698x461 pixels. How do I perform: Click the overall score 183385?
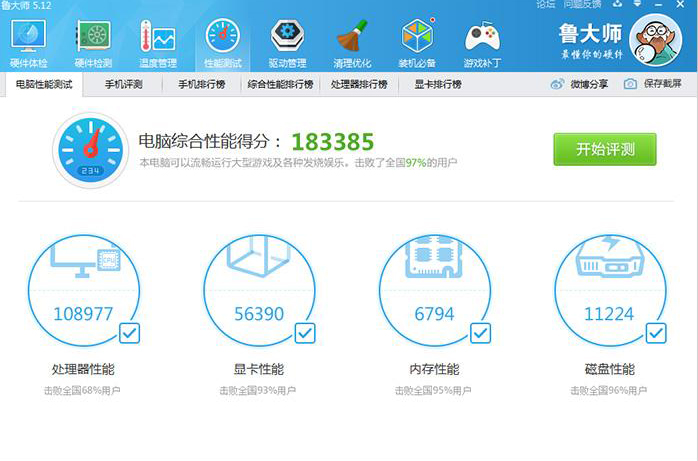[x=333, y=142]
